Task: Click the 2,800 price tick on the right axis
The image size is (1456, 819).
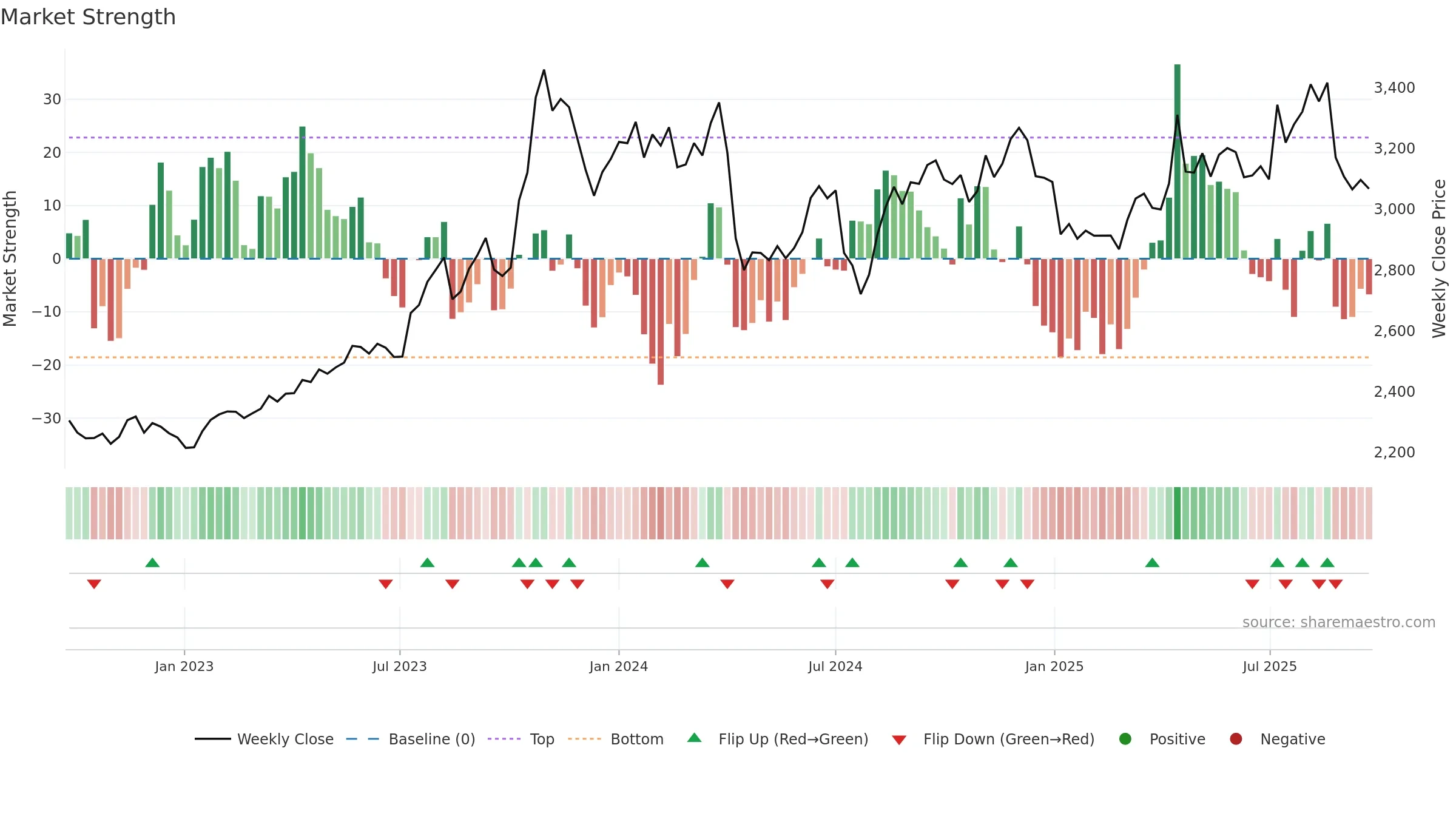Action: (1395, 271)
